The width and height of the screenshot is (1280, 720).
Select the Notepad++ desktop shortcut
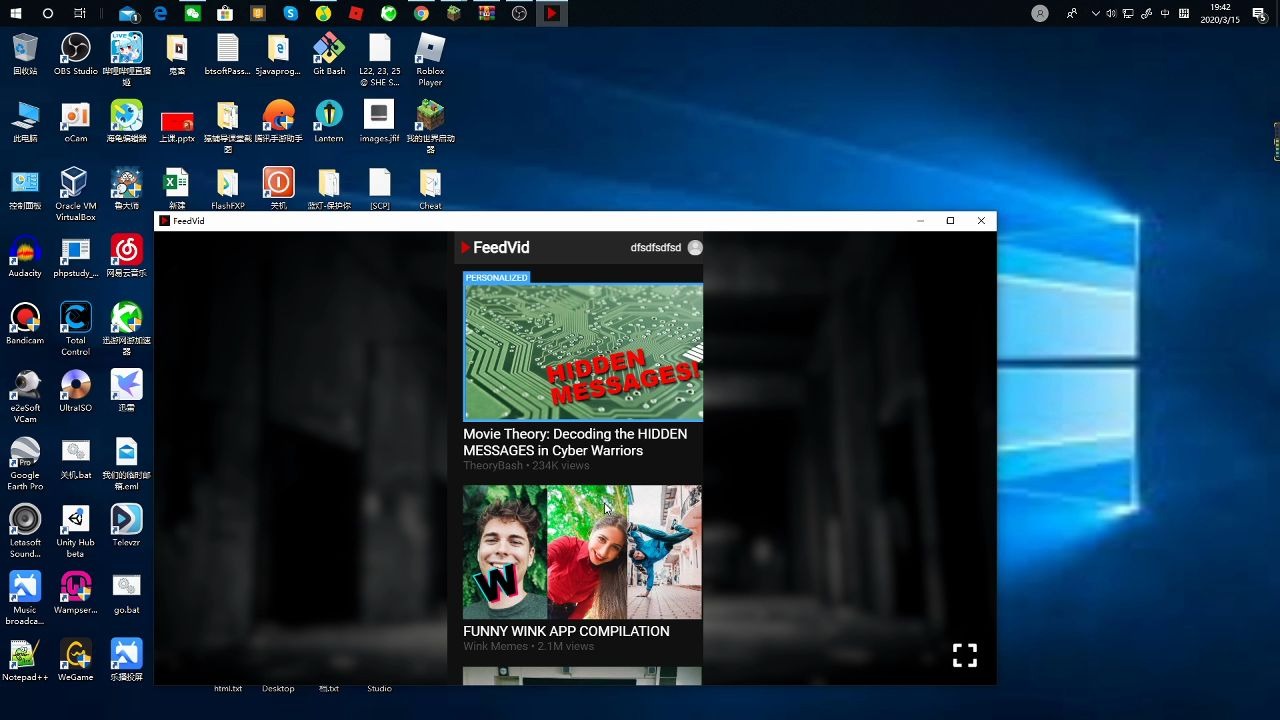(25, 660)
